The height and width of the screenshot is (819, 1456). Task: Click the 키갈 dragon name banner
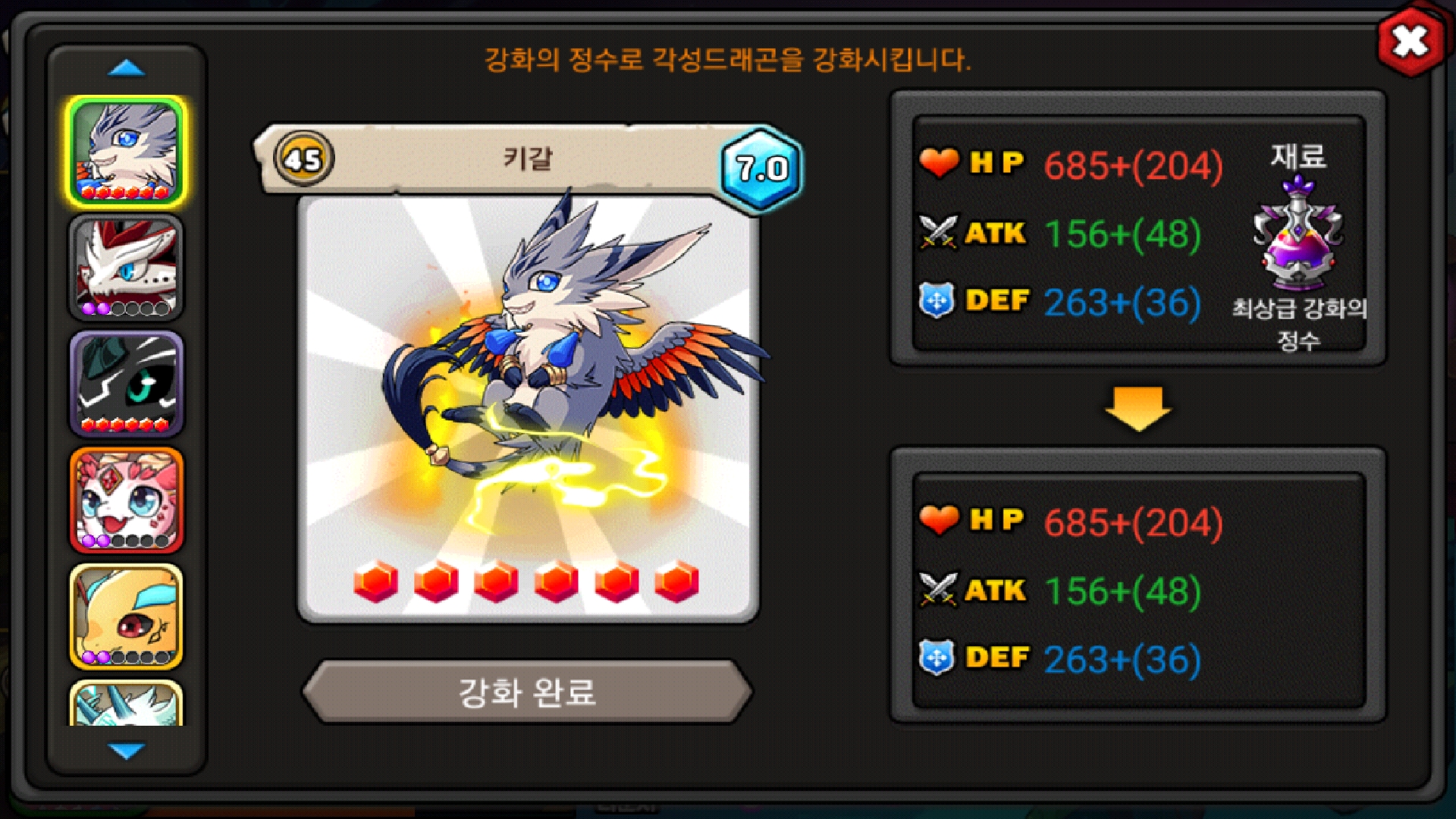click(528, 159)
